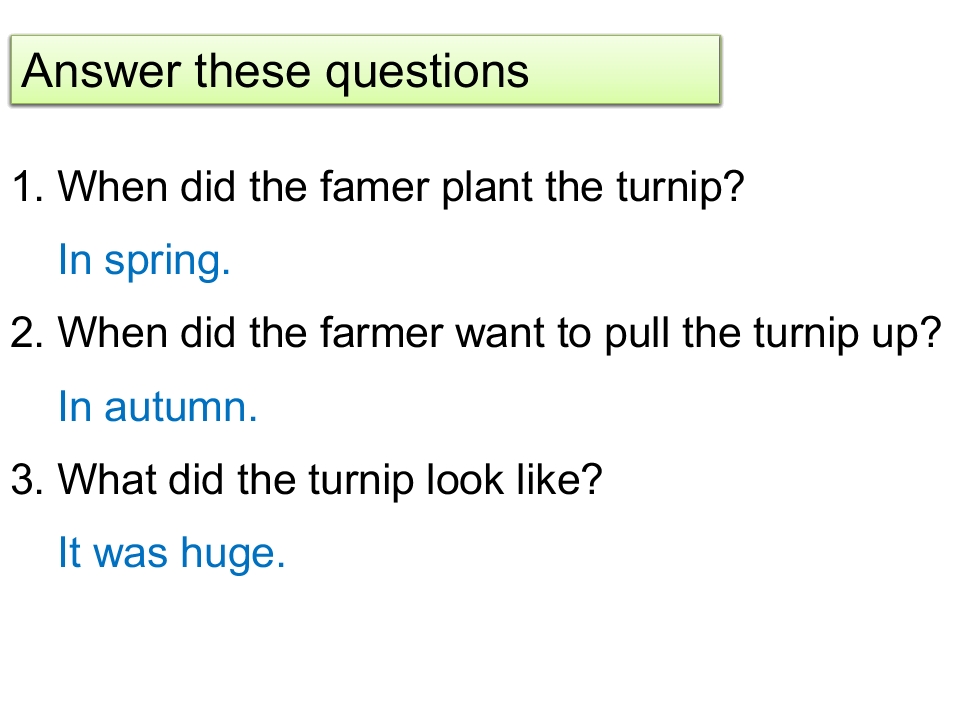
Task: Click the number '3.' list marker
Action: coord(28,479)
